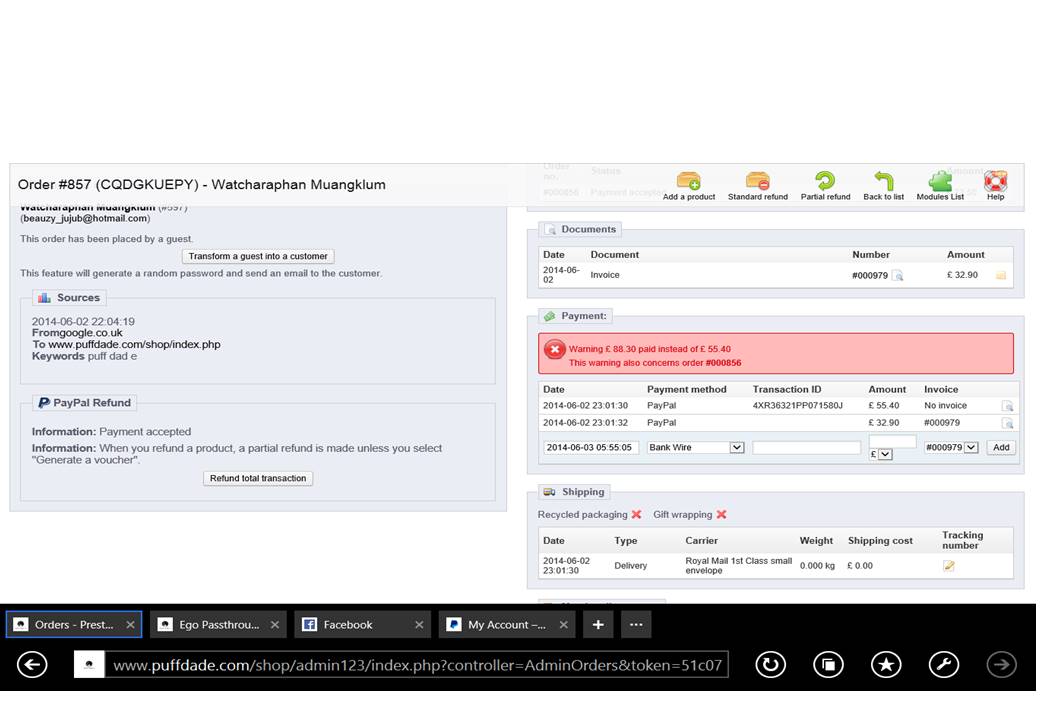This screenshot has width=1040, height=720.
Task: Open the #000979 invoice dropdown
Action: tap(951, 448)
